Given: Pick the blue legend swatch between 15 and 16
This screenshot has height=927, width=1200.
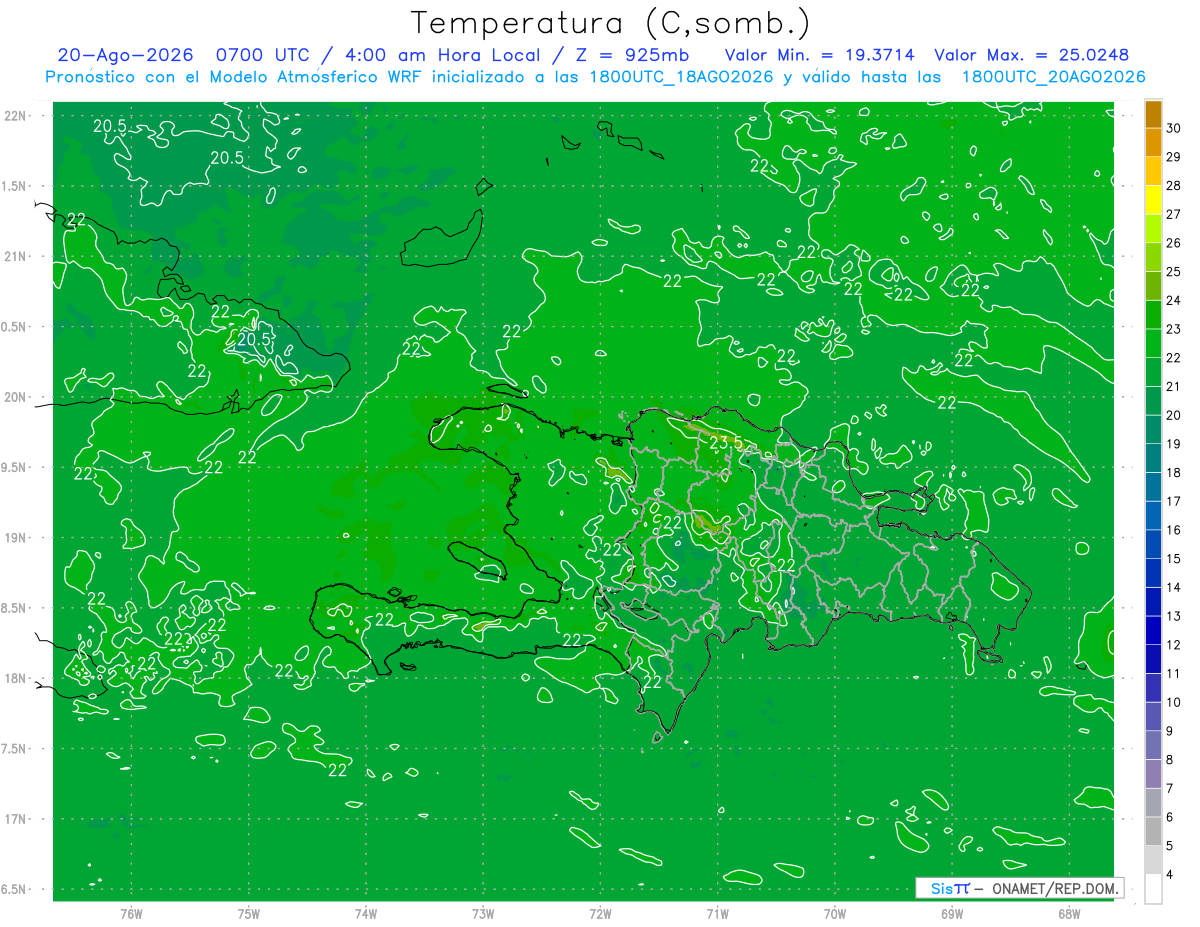Looking at the screenshot, I should (1153, 544).
